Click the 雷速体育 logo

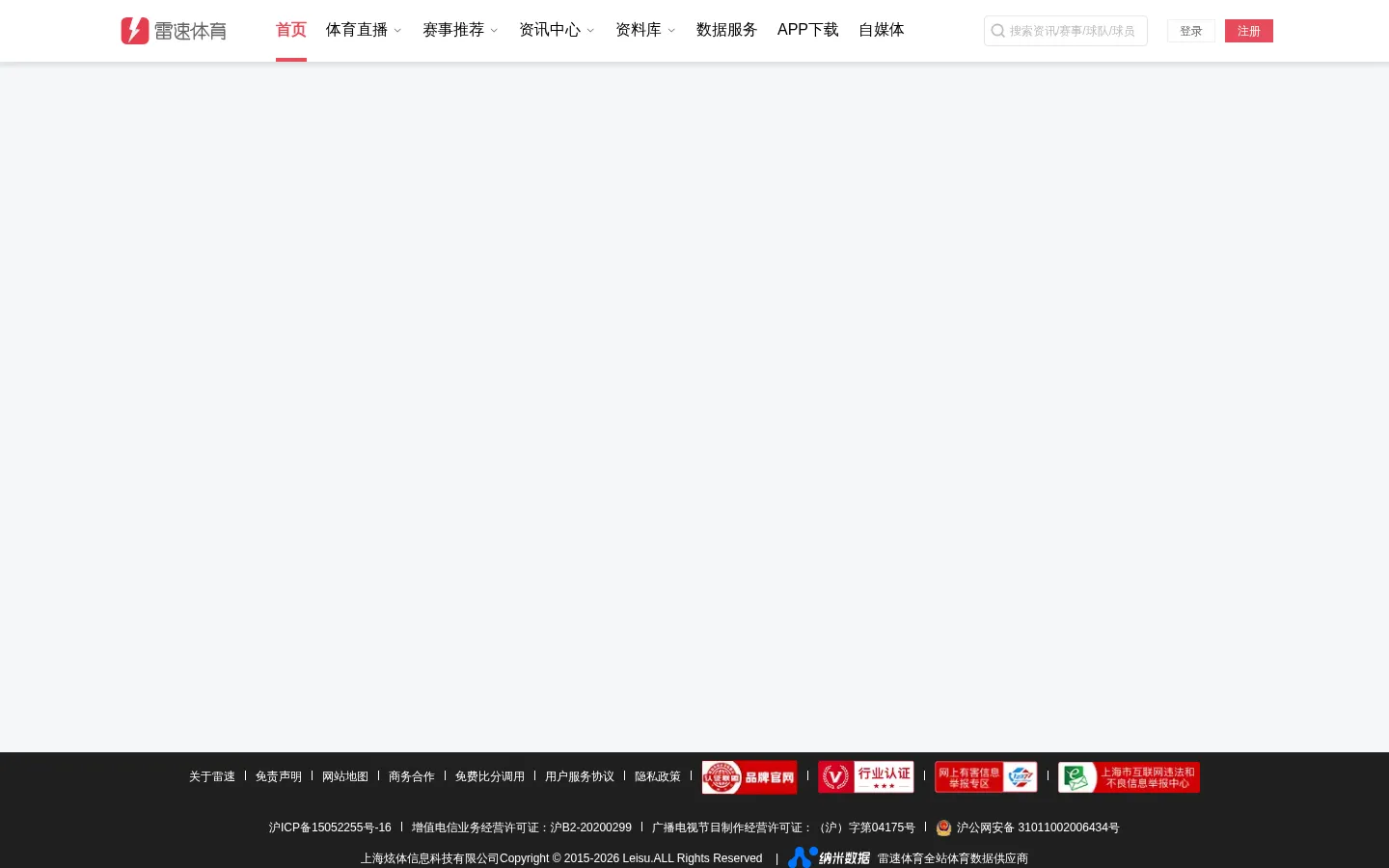[174, 31]
